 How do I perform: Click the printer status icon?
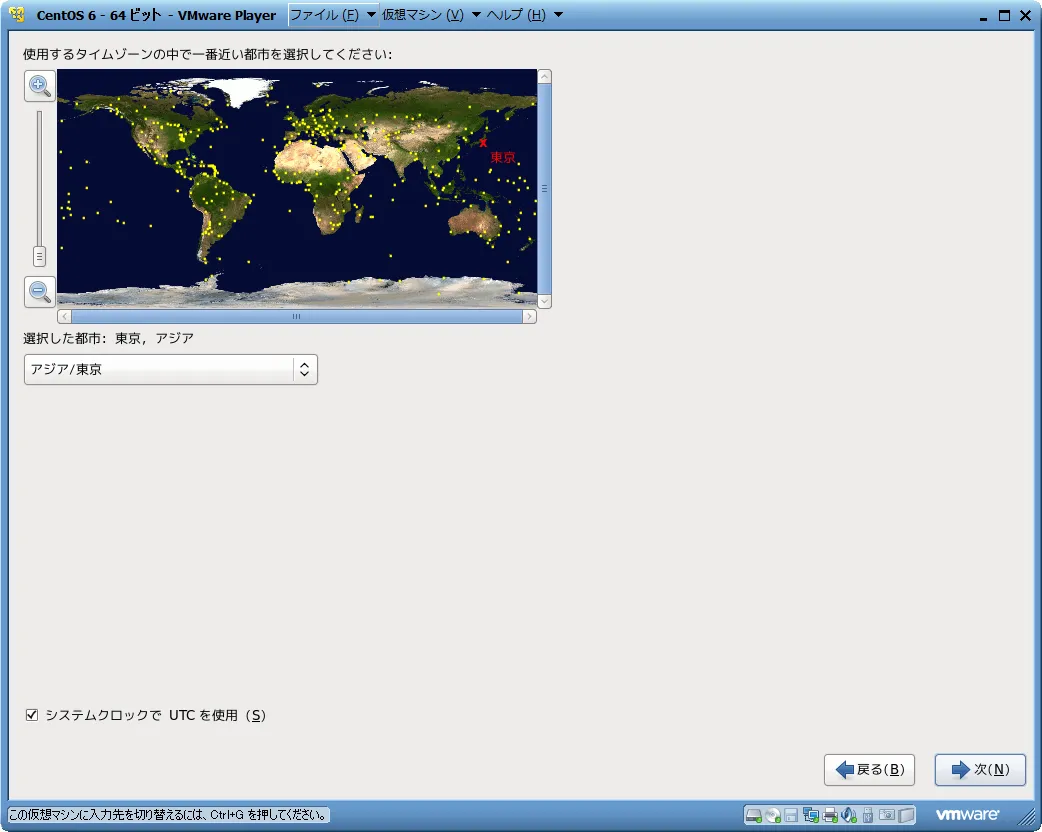(830, 815)
